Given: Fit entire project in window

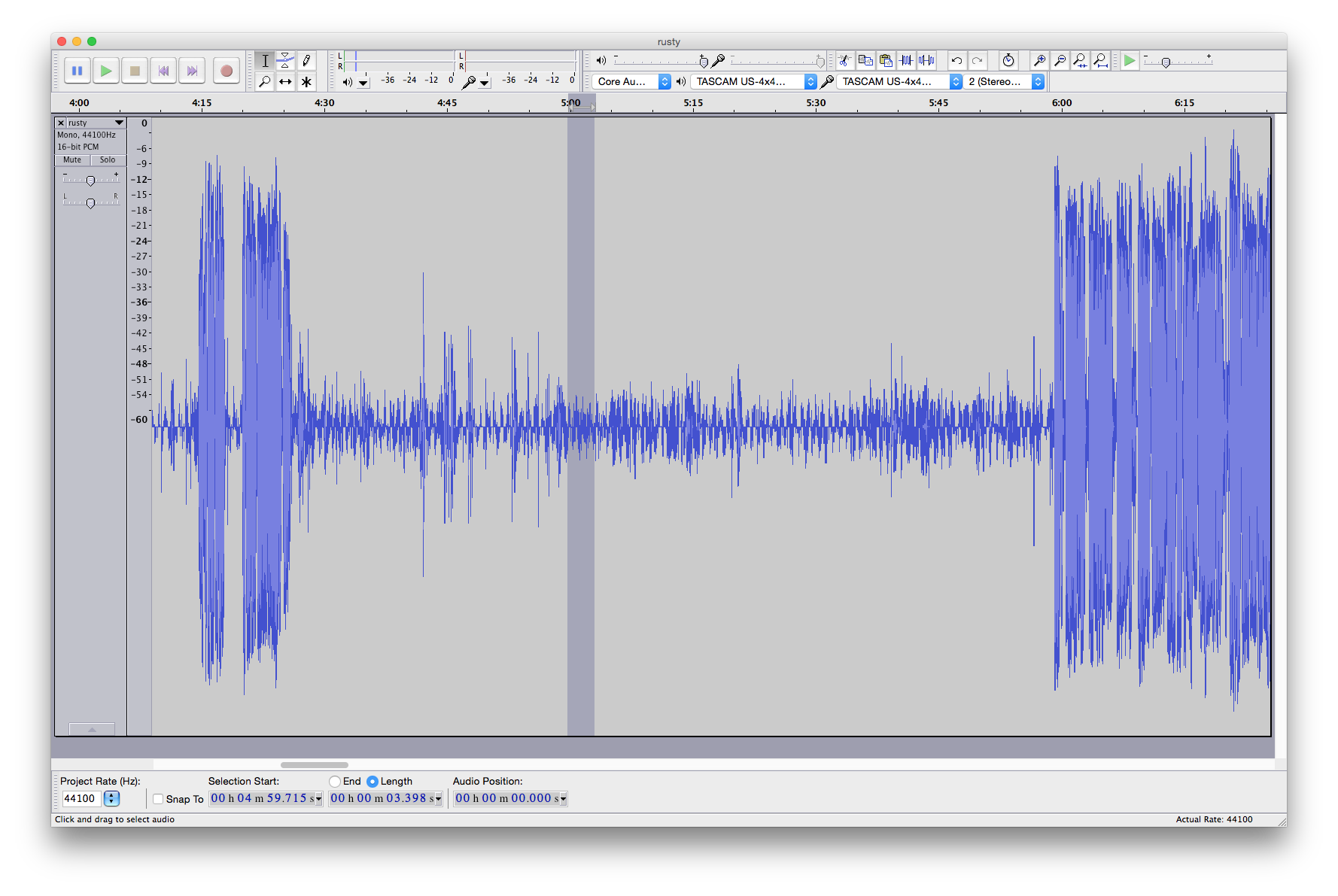Looking at the screenshot, I should point(1100,60).
